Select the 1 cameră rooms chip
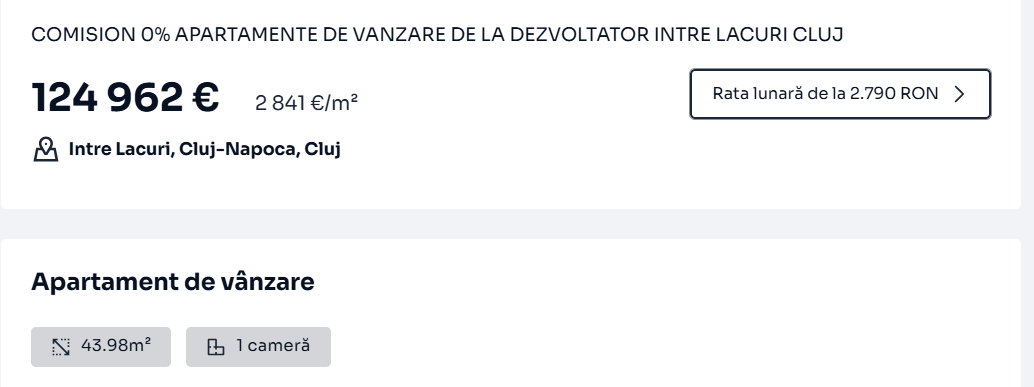 [x=258, y=347]
